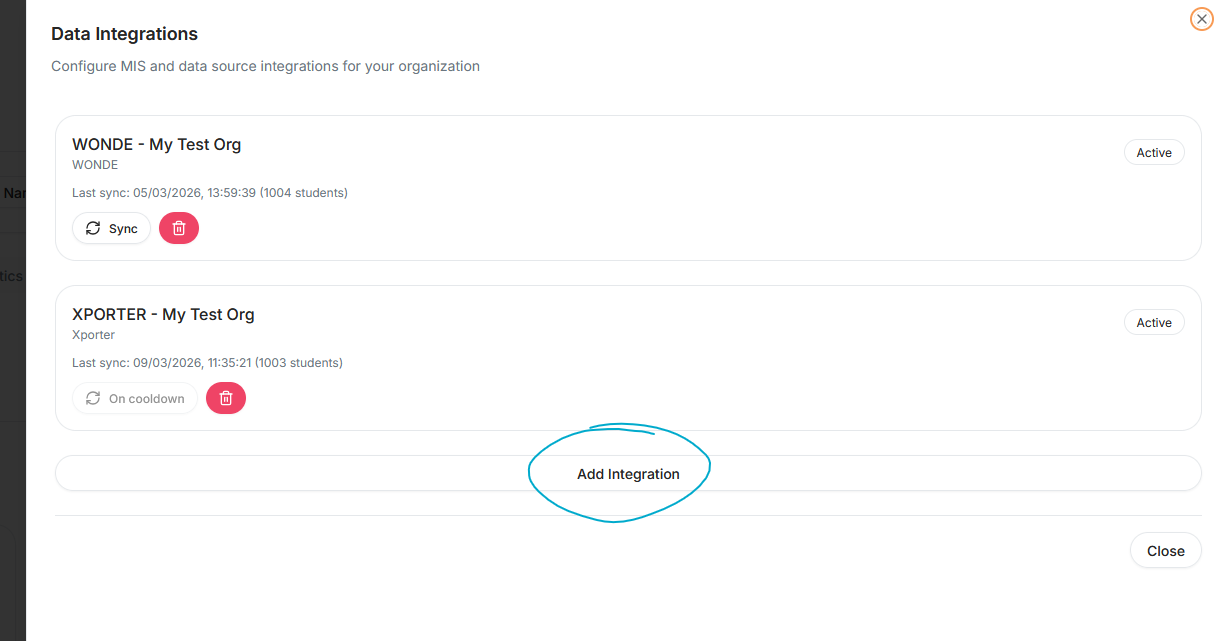This screenshot has height=641, width=1217.
Task: Click the Xporter provider label under title
Action: pos(93,335)
